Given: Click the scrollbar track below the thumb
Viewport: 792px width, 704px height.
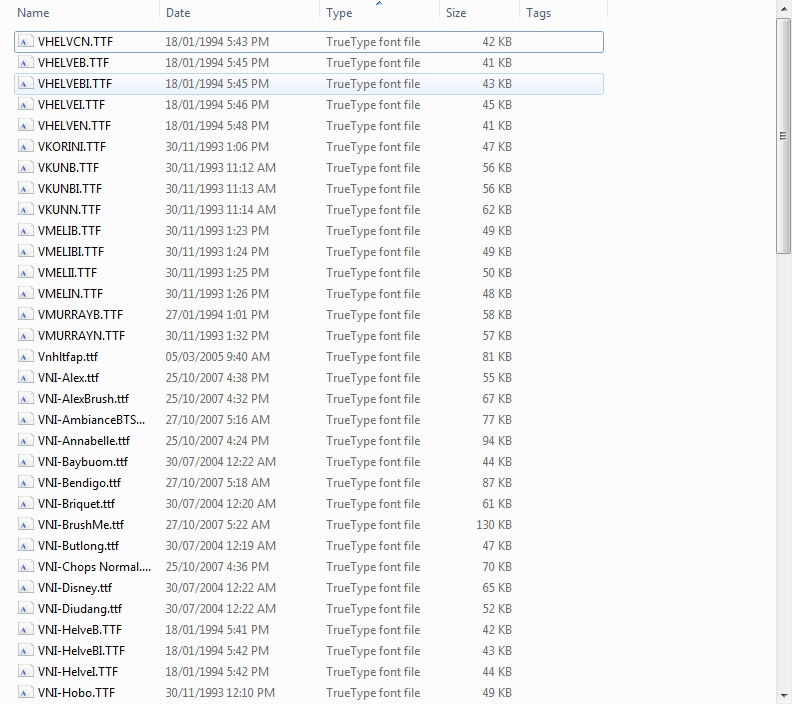Looking at the screenshot, I should point(783,470).
